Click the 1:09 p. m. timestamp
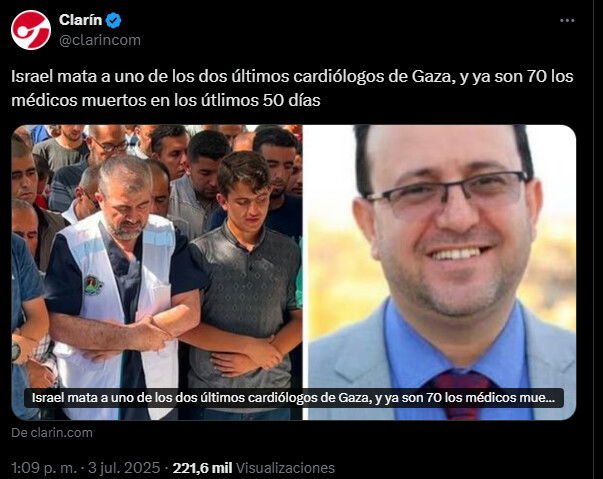Viewport: 603px width, 479px height. pos(44,468)
